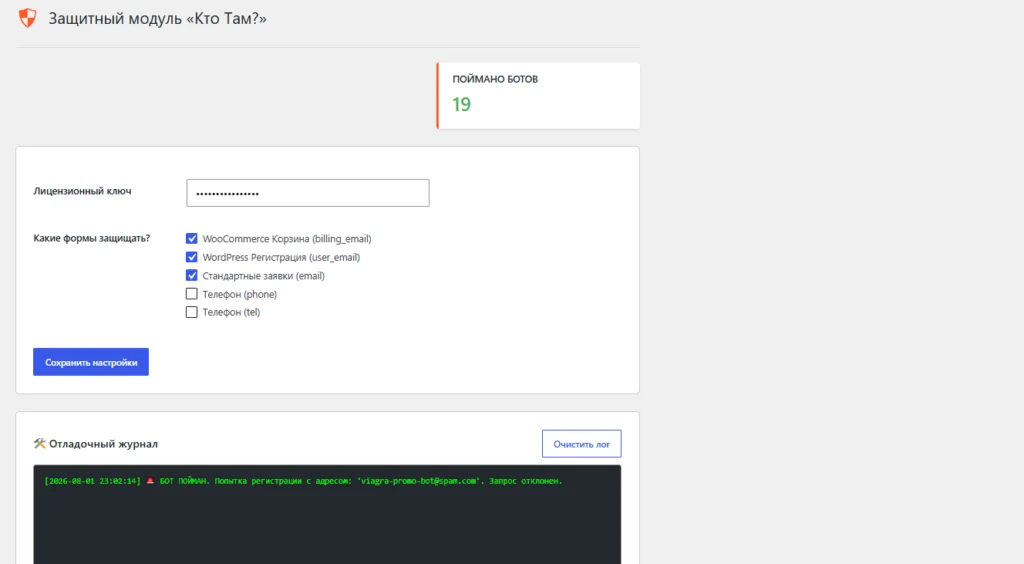Uncheck WordPress Регистрация (user_email) checkbox
This screenshot has width=1024, height=564.
[191, 257]
